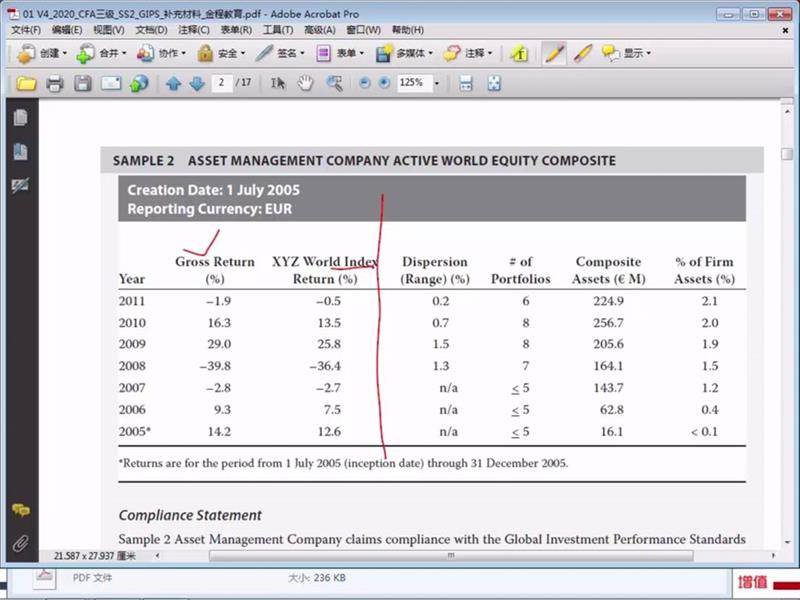Toggle the marquee zoom magnifier tool
This screenshot has height=600, width=800.
pos(334,83)
